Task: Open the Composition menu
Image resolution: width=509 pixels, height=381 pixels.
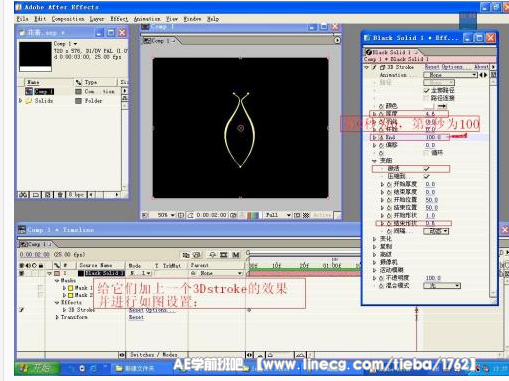Action: (68, 19)
